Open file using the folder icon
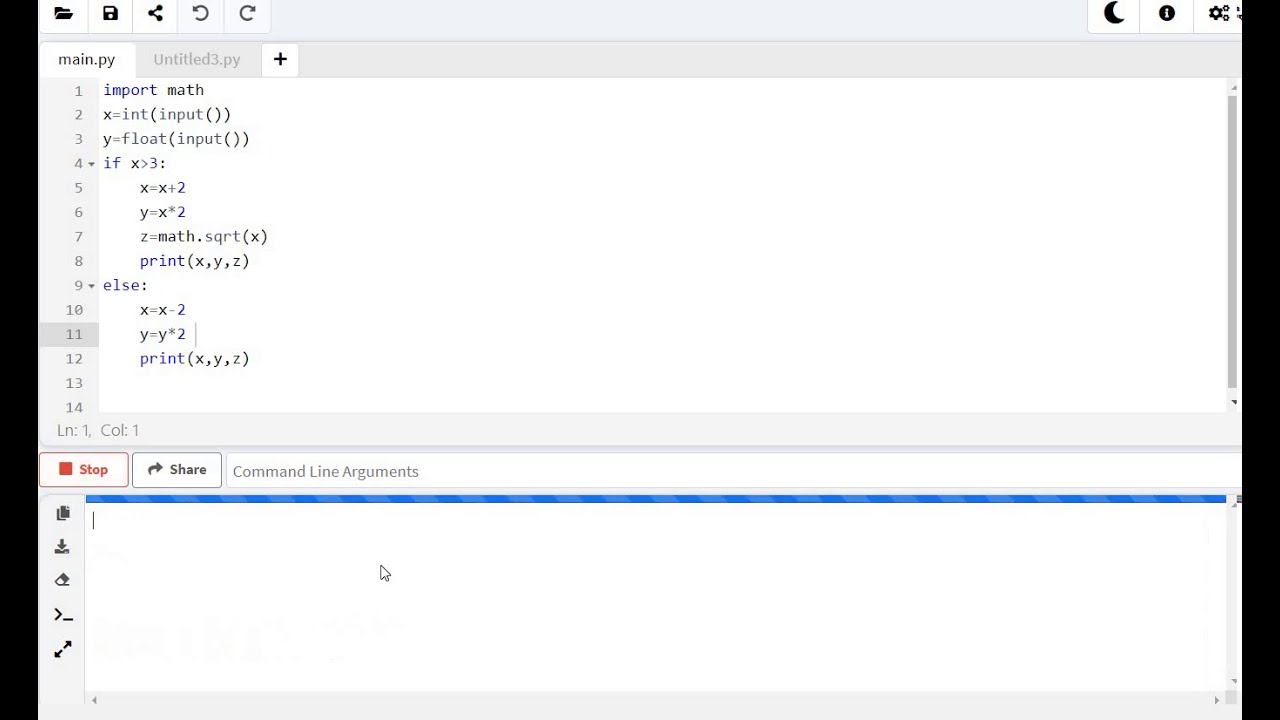 point(63,13)
